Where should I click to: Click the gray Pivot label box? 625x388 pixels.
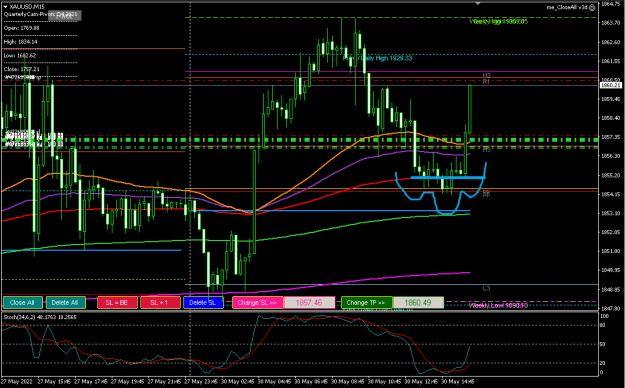point(65,15)
